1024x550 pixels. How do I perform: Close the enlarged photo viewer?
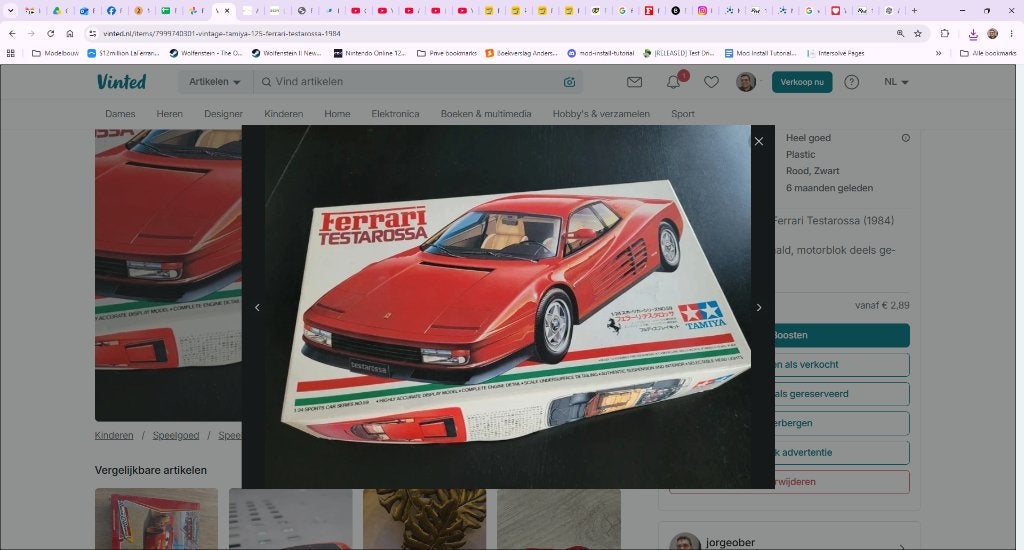pyautogui.click(x=758, y=141)
